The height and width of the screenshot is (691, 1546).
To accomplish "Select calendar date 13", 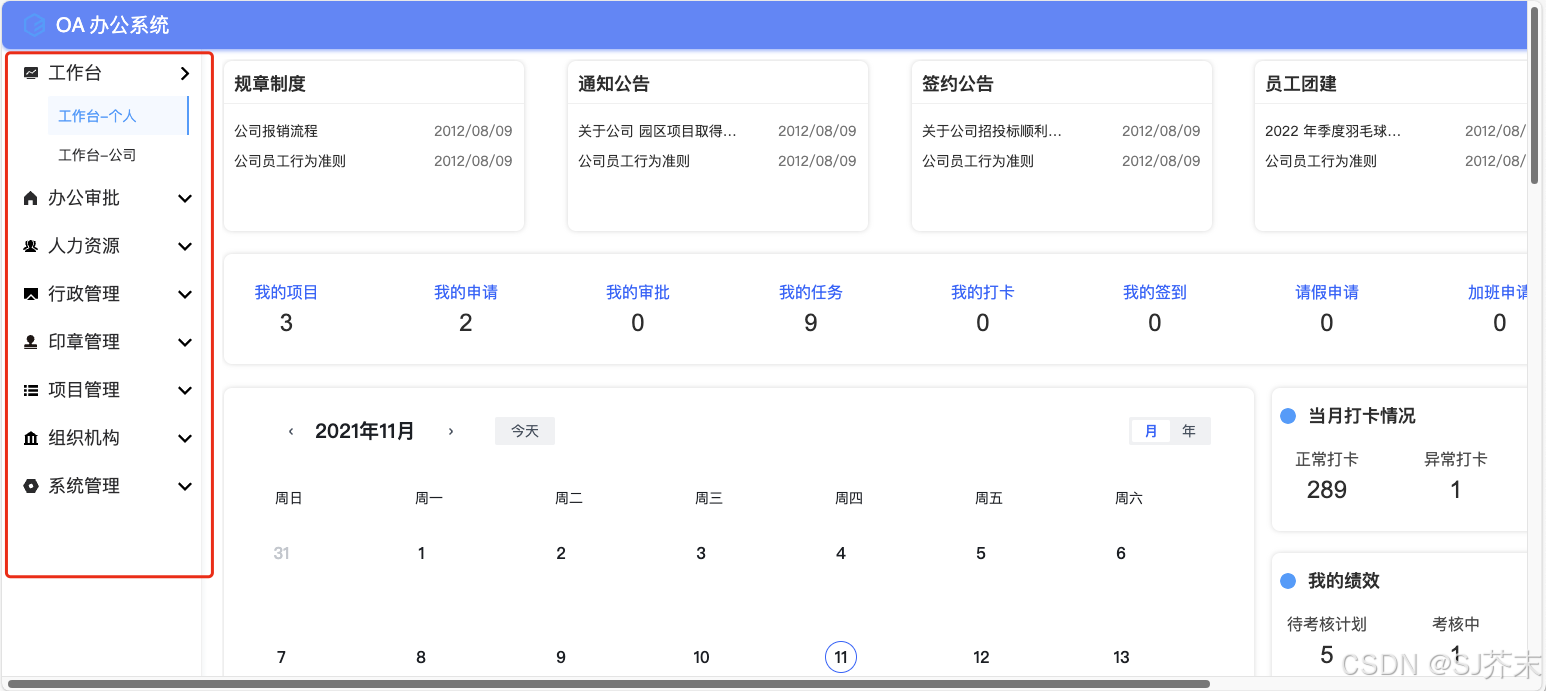I will point(1121,657).
